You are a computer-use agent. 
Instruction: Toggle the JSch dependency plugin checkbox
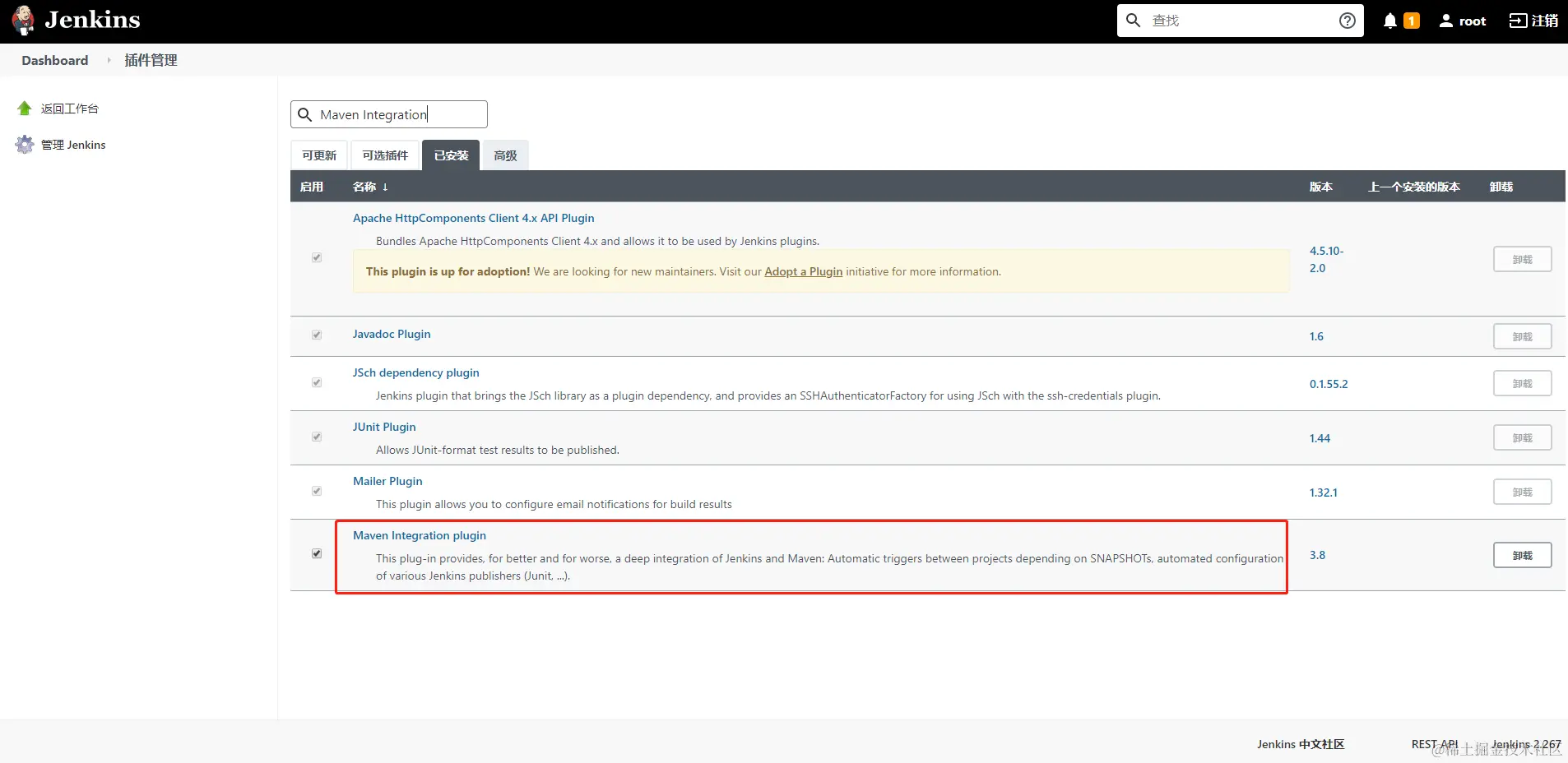click(317, 382)
